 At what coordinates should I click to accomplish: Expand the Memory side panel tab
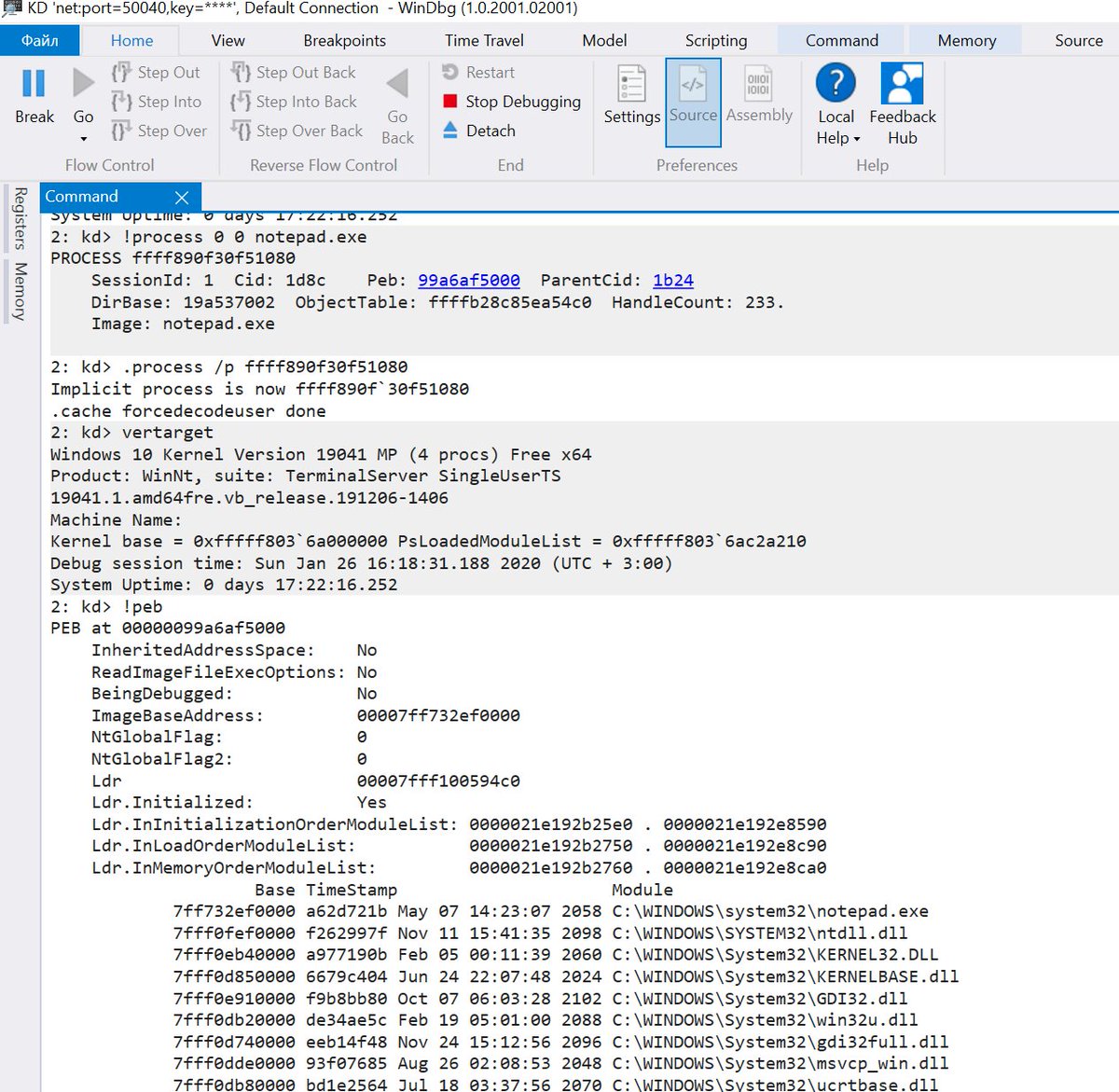pyautogui.click(x=20, y=292)
